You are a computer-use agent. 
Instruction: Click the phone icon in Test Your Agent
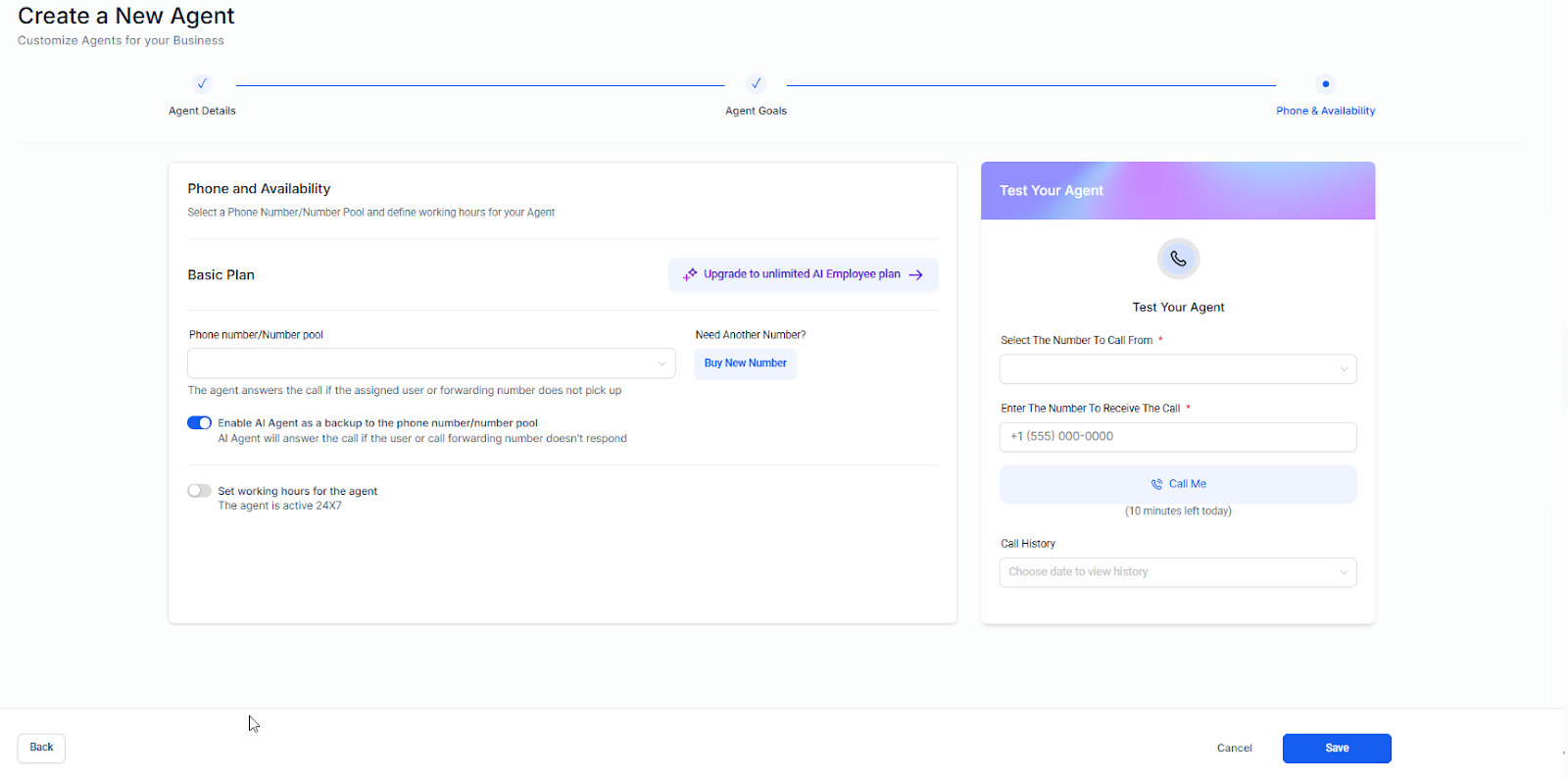(1178, 259)
